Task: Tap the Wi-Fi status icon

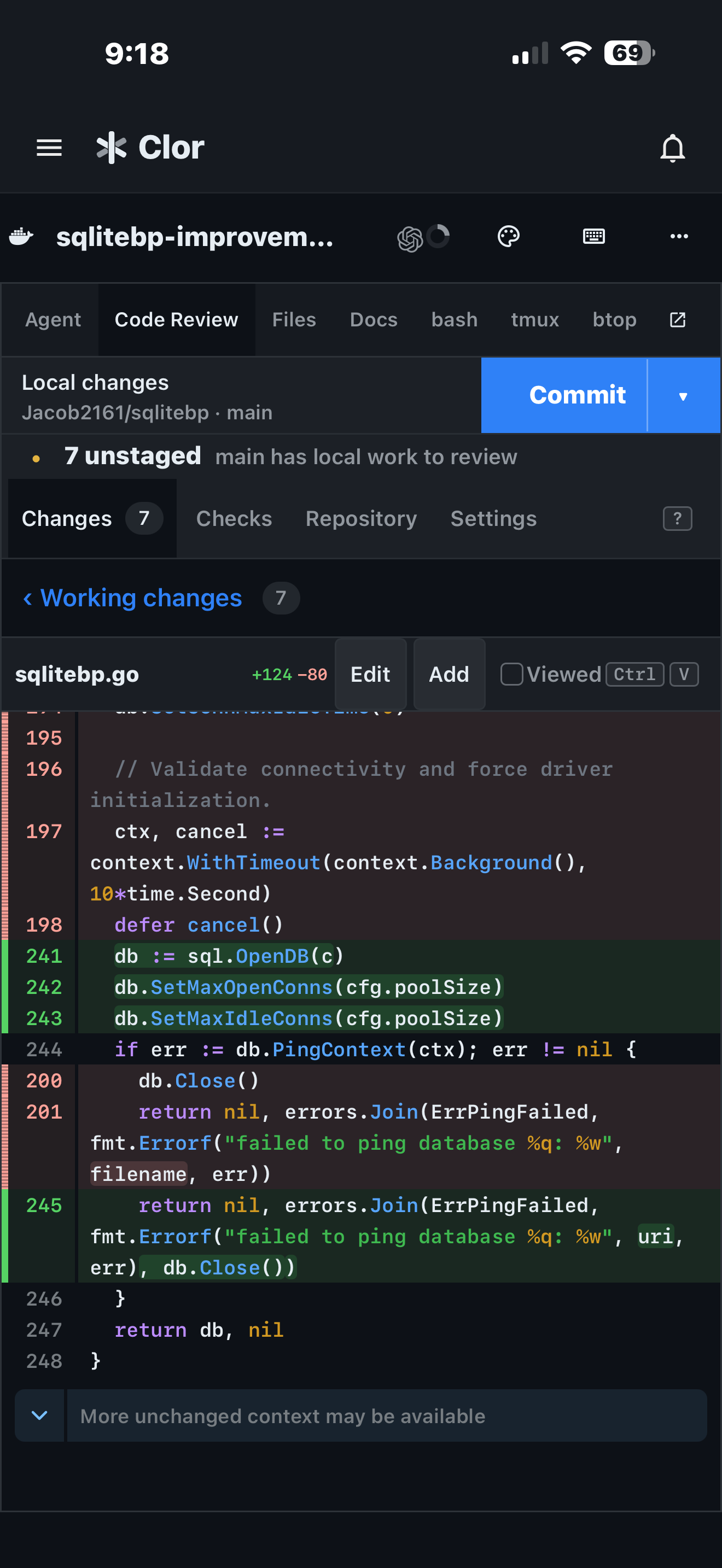Action: (576, 52)
